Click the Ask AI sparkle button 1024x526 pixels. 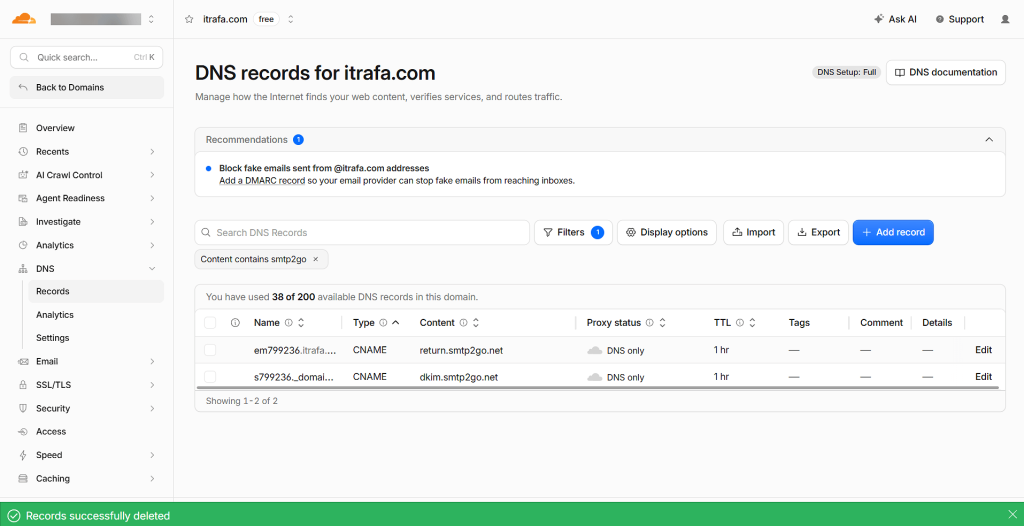click(x=895, y=20)
